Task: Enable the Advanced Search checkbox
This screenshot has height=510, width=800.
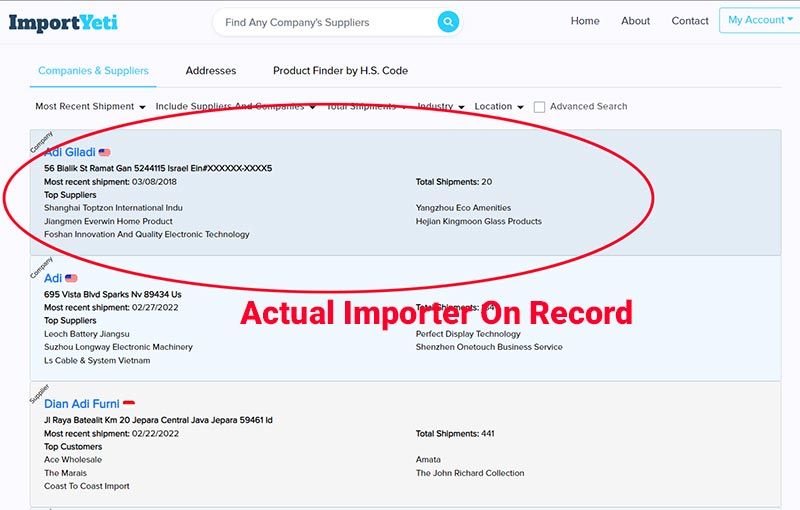Action: click(539, 107)
